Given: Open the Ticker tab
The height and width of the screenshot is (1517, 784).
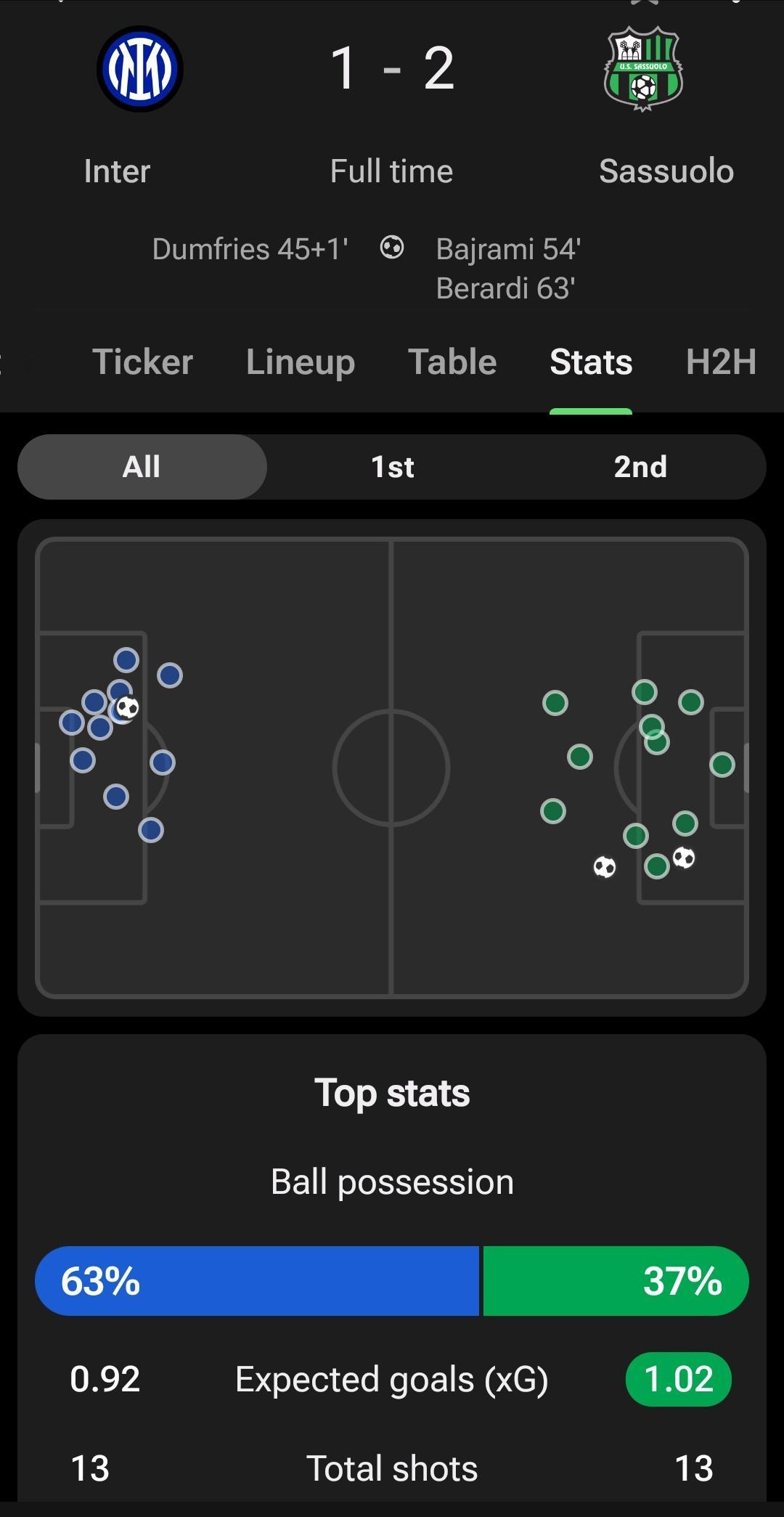Looking at the screenshot, I should 143,362.
